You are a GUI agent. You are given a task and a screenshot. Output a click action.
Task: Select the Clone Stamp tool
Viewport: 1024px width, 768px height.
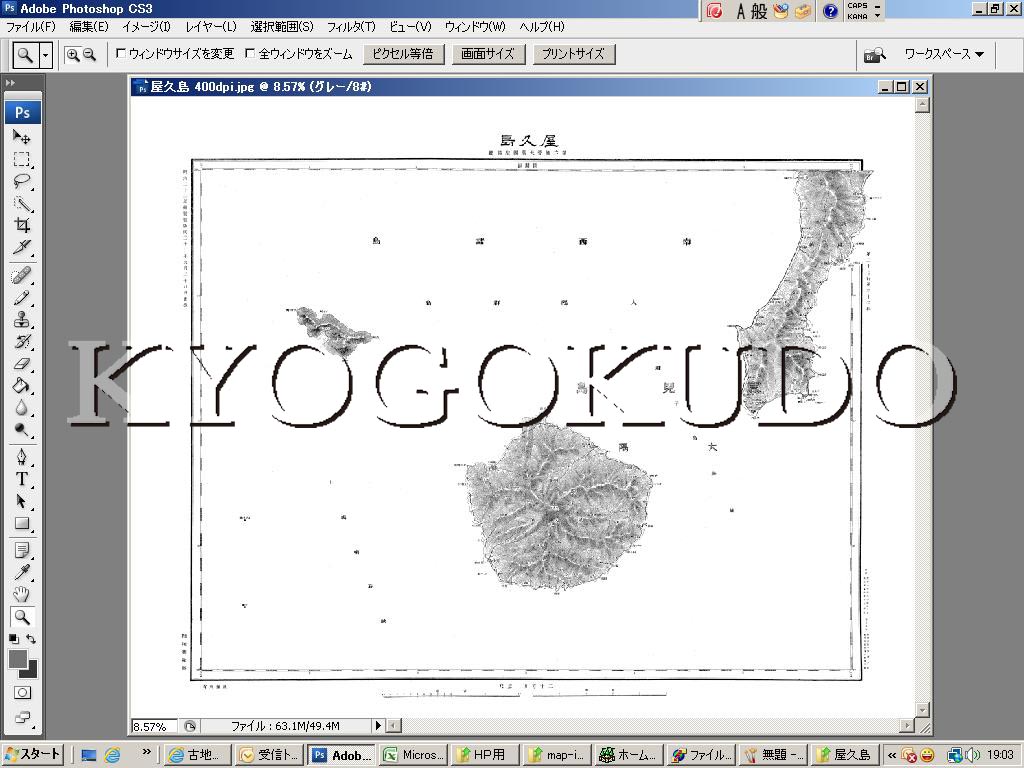(x=22, y=320)
